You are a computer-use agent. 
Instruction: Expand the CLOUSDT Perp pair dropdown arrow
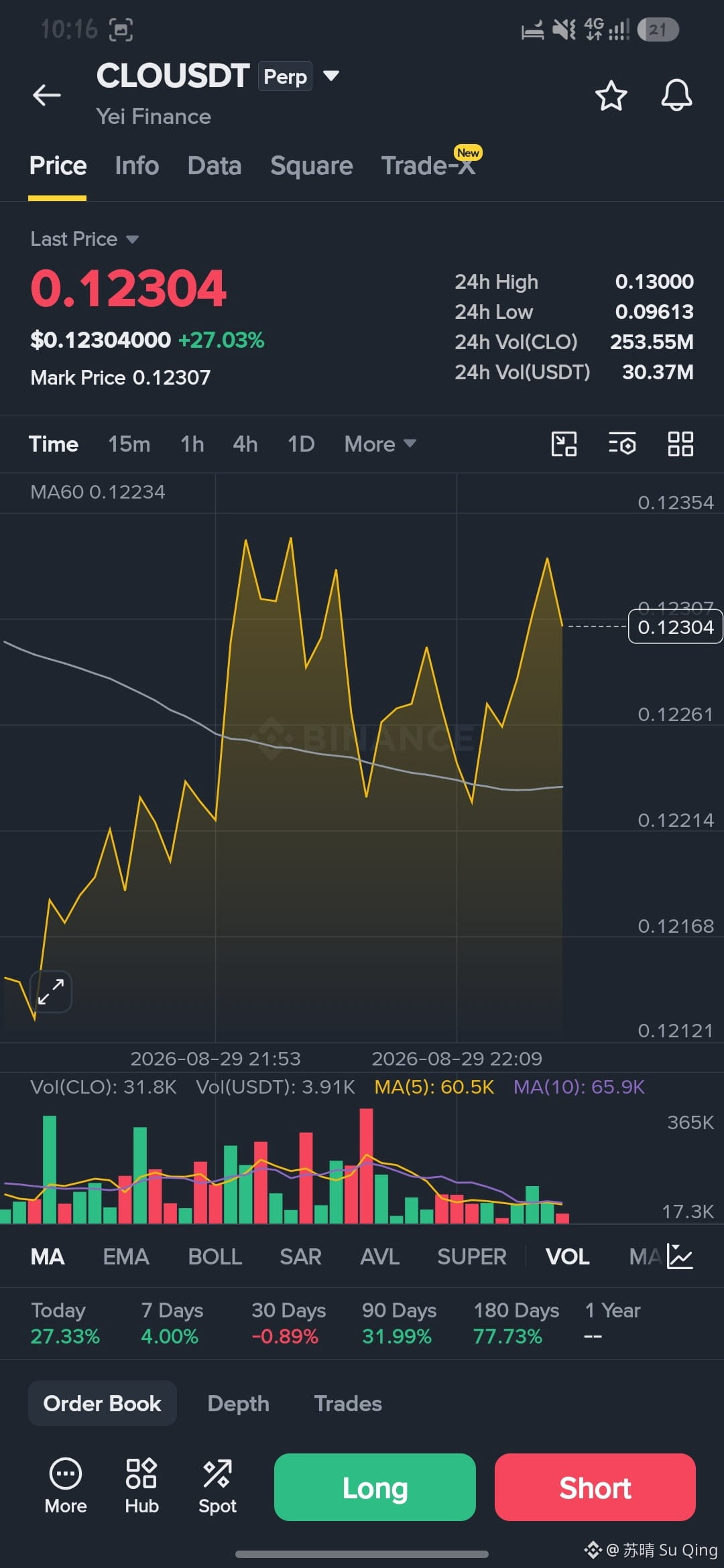pyautogui.click(x=330, y=76)
